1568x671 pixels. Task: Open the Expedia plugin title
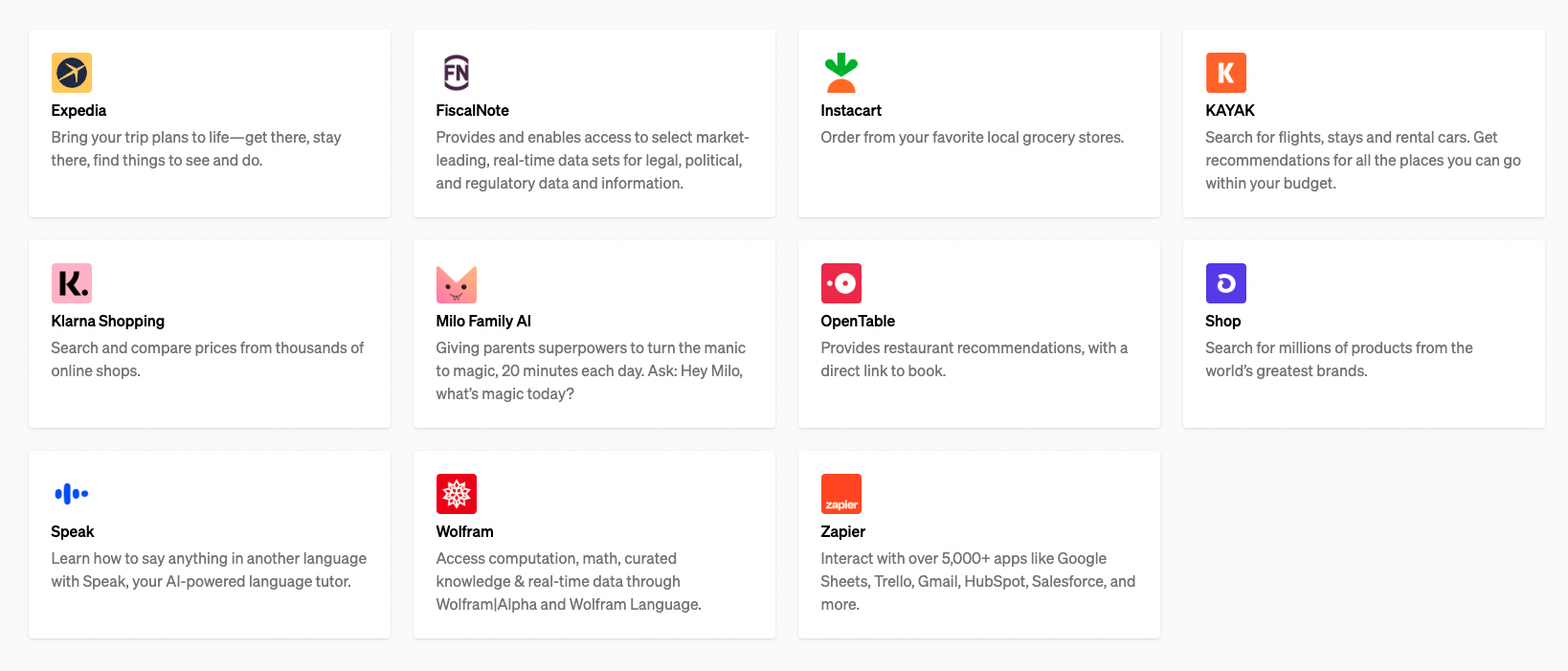pos(78,111)
